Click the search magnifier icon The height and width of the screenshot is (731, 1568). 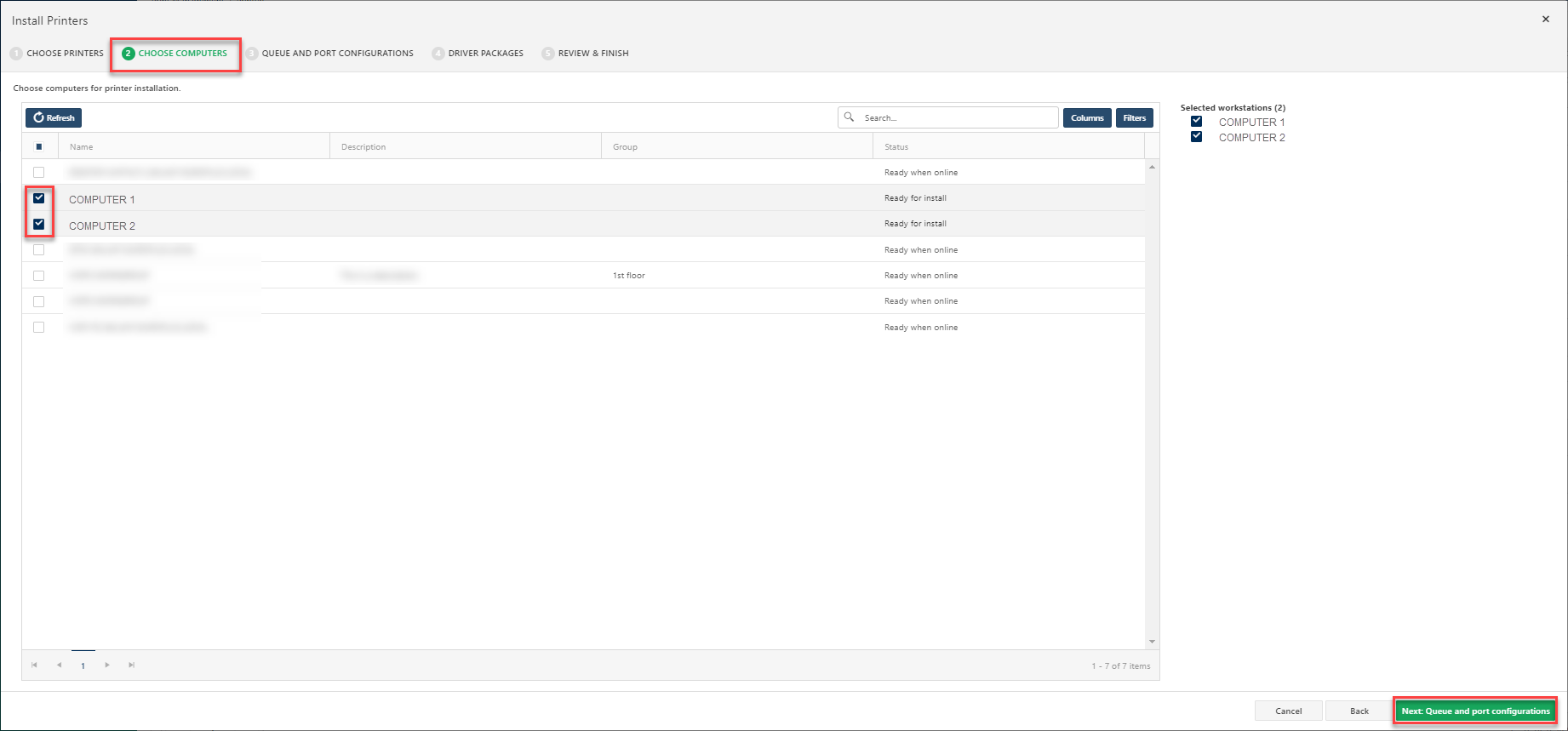pyautogui.click(x=849, y=117)
